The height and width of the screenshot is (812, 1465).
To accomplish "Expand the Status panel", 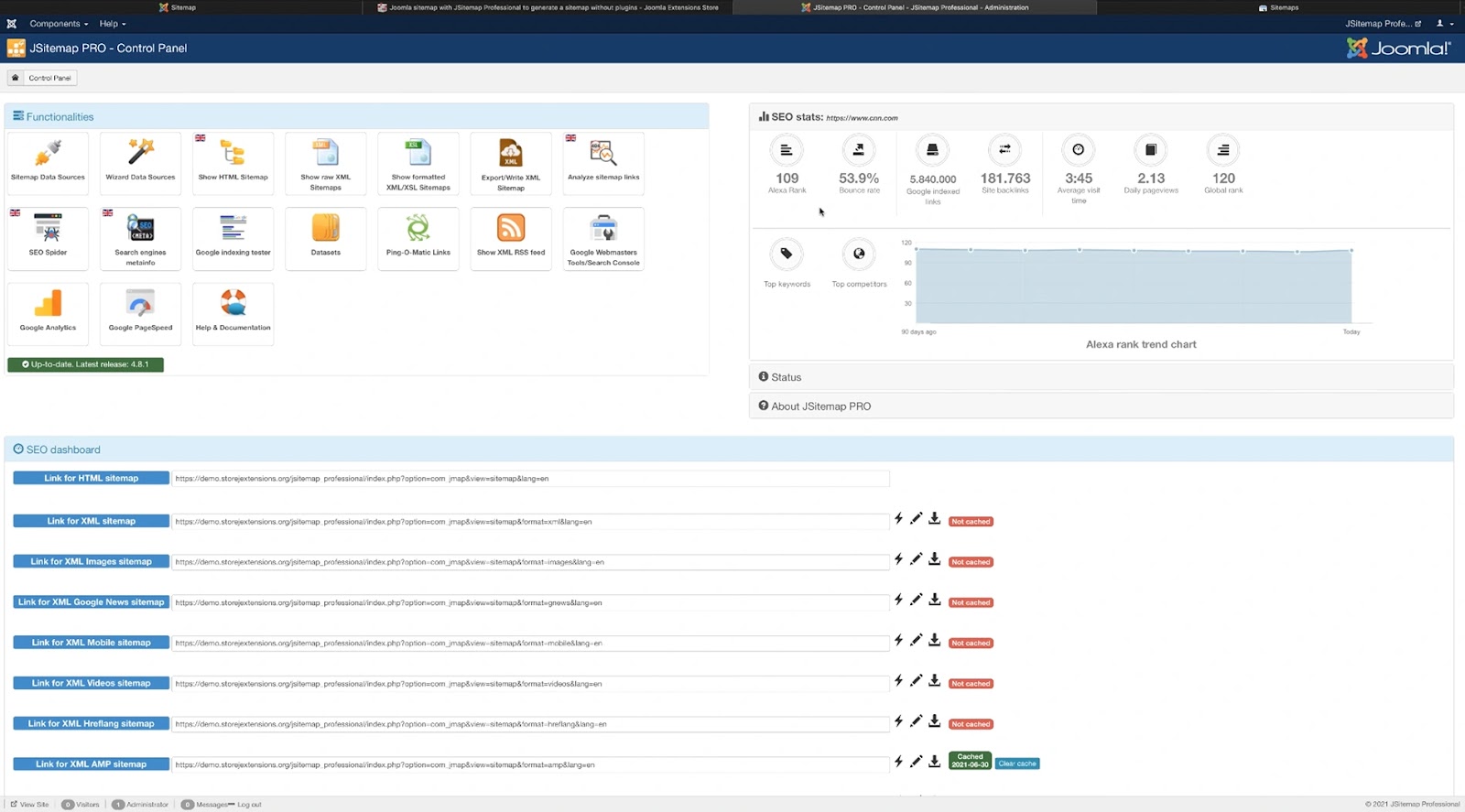I will point(786,377).
